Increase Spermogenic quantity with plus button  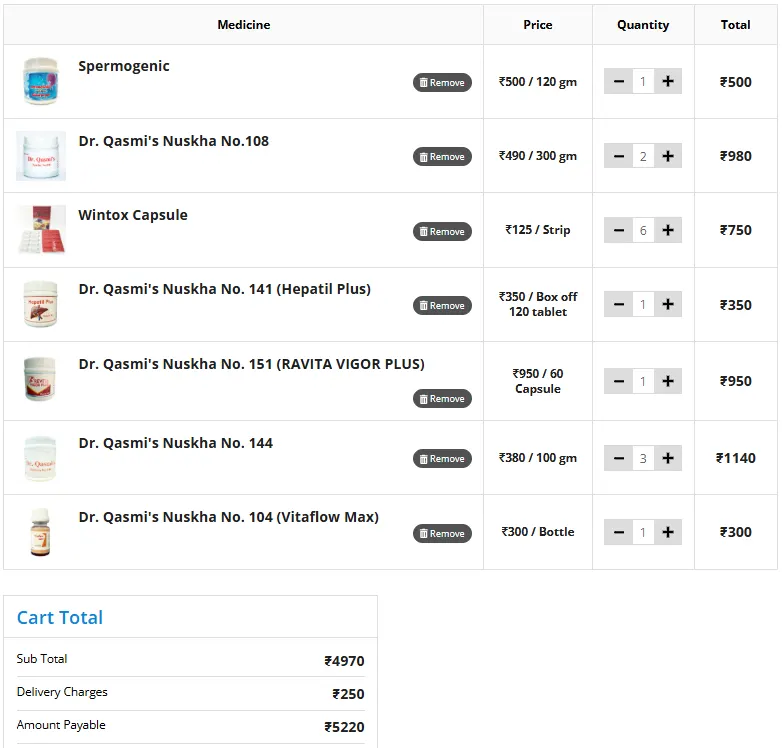668,81
